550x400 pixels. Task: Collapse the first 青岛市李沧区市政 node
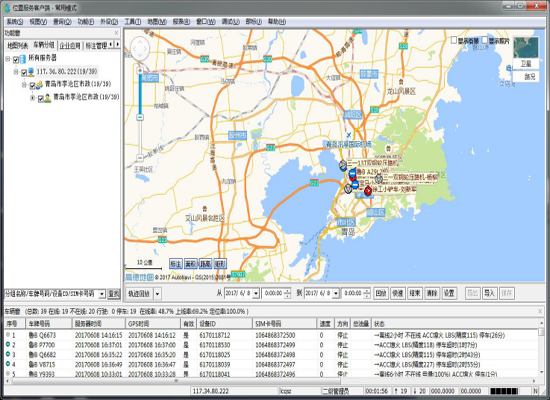(24, 85)
